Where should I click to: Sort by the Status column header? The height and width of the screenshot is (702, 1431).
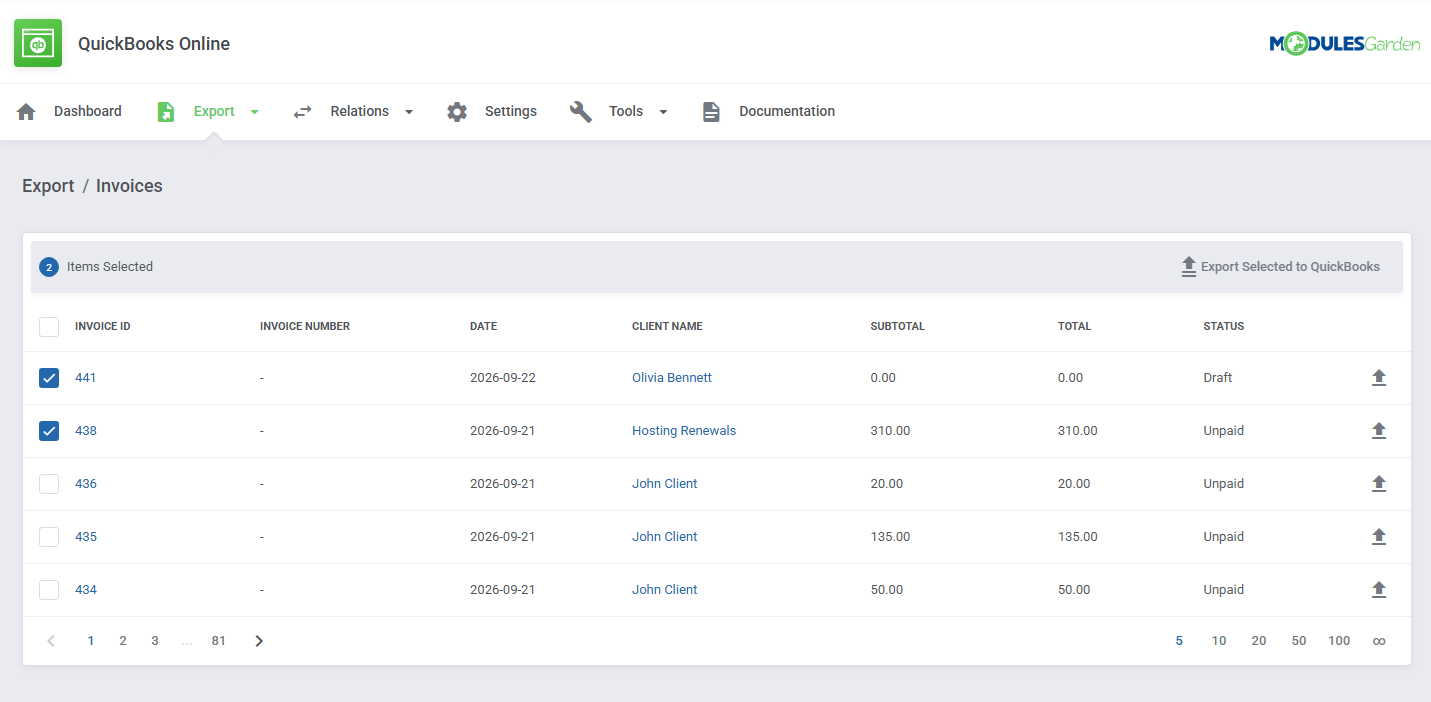tap(1224, 326)
